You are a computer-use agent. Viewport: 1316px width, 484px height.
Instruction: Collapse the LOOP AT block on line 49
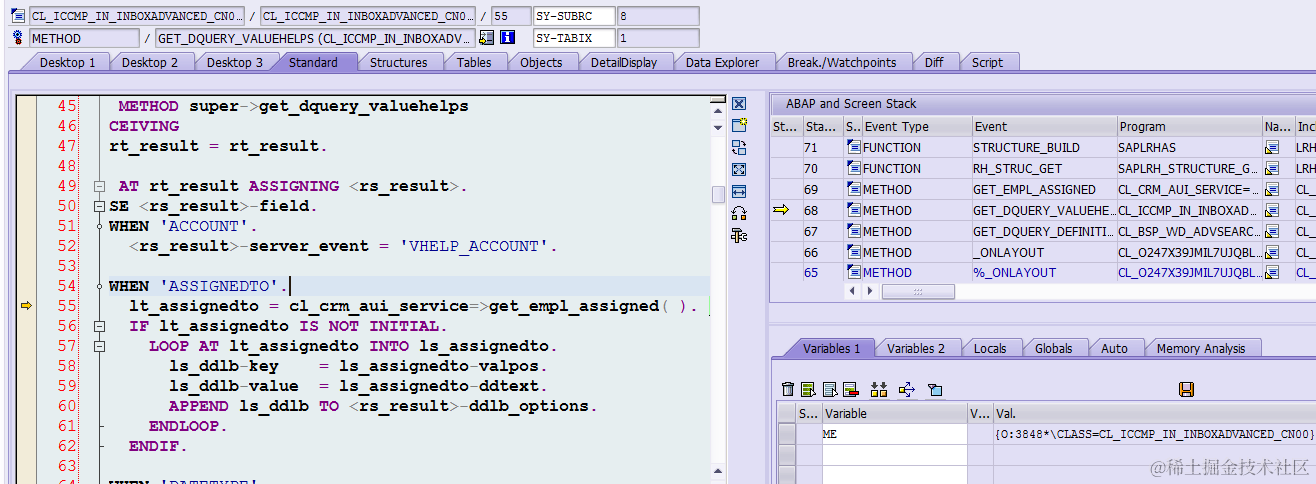point(99,187)
